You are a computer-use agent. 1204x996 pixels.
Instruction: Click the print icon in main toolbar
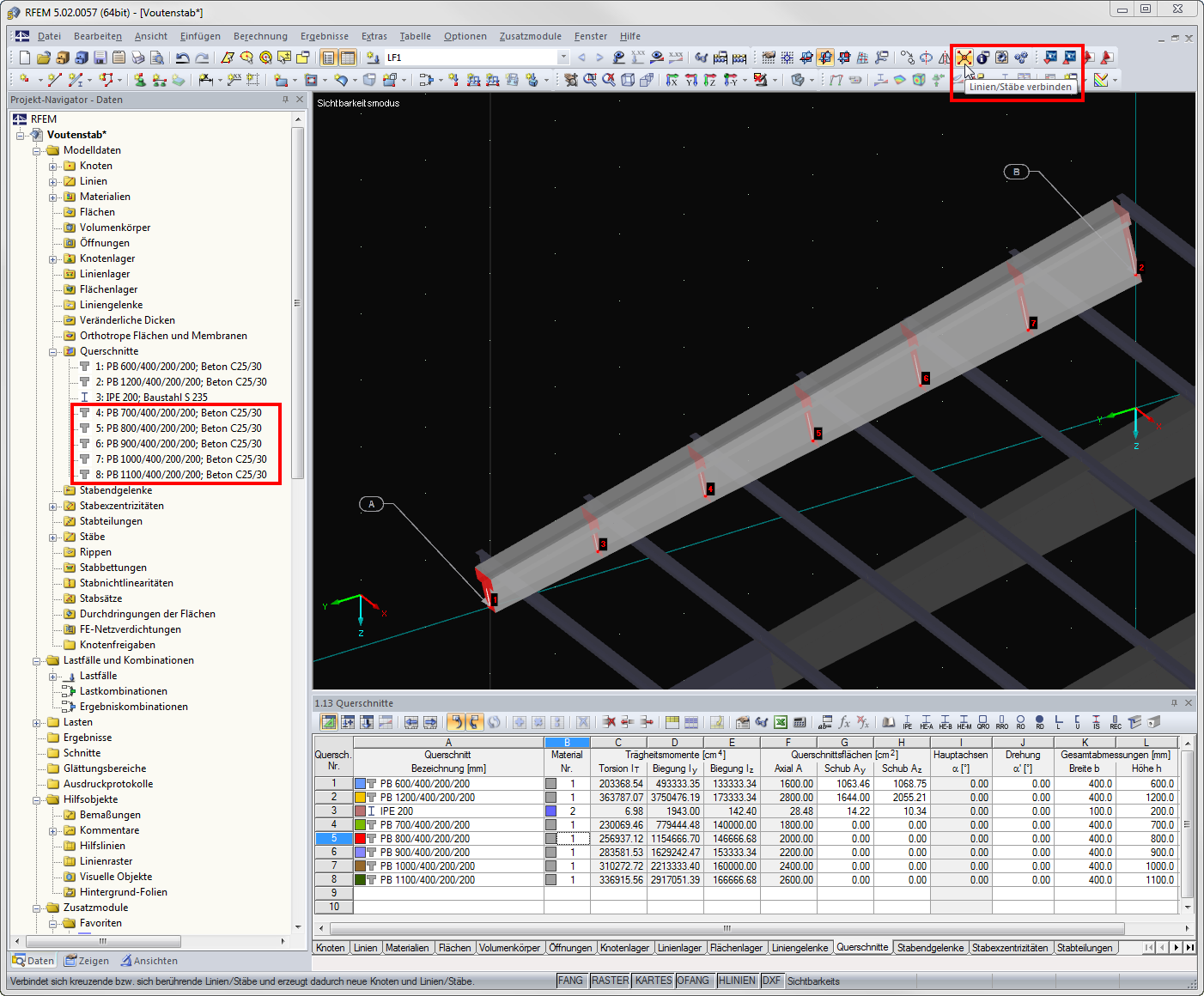pyautogui.click(x=138, y=58)
